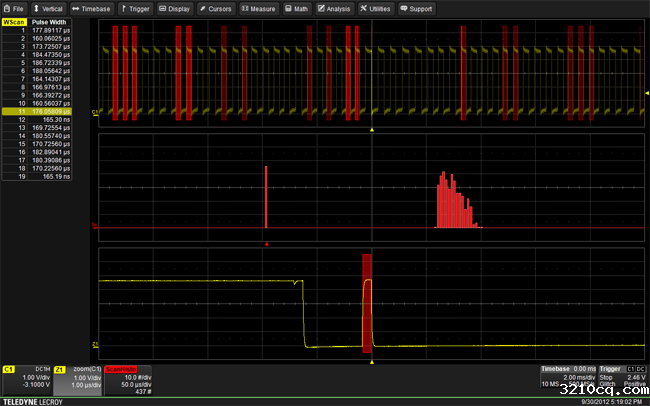Open the Measure menu

pos(259,9)
